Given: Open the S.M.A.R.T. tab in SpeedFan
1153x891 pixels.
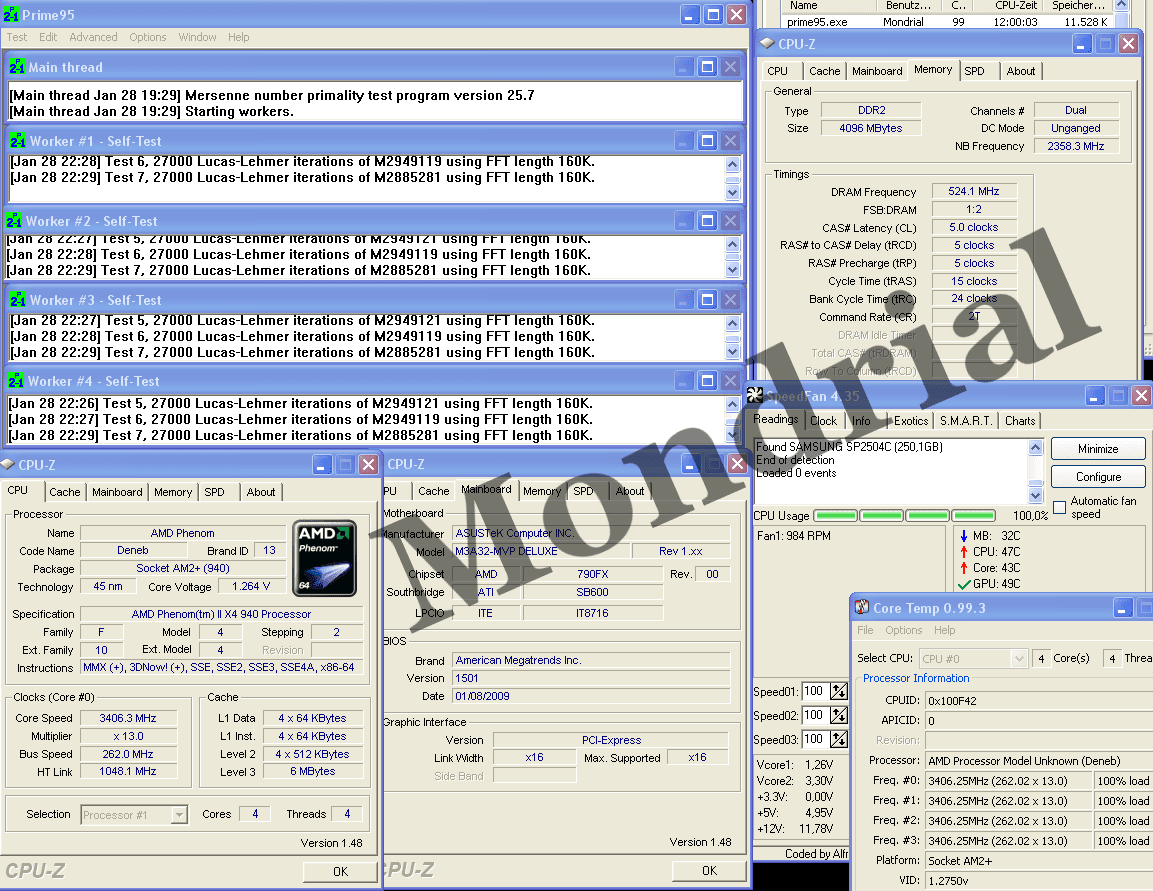Looking at the screenshot, I should pyautogui.click(x=966, y=421).
